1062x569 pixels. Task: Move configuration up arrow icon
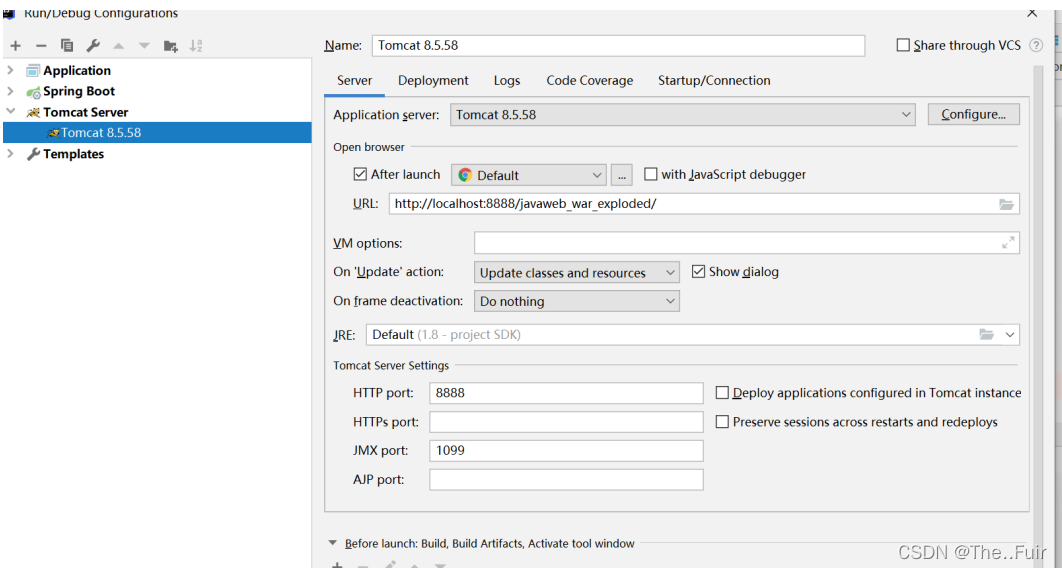pyautogui.click(x=119, y=46)
